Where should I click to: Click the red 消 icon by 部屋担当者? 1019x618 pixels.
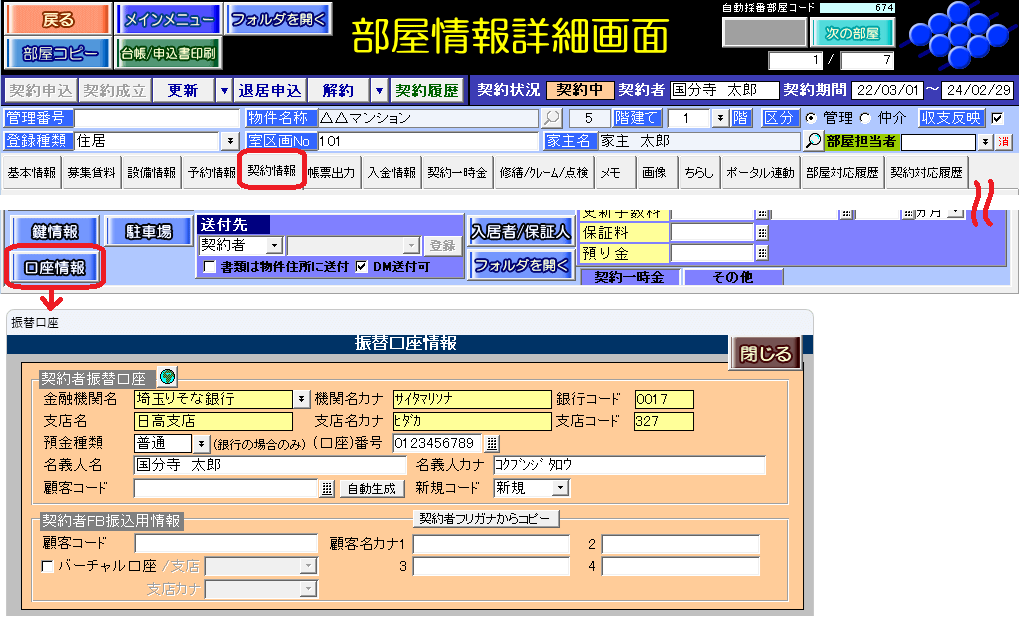(x=1003, y=141)
